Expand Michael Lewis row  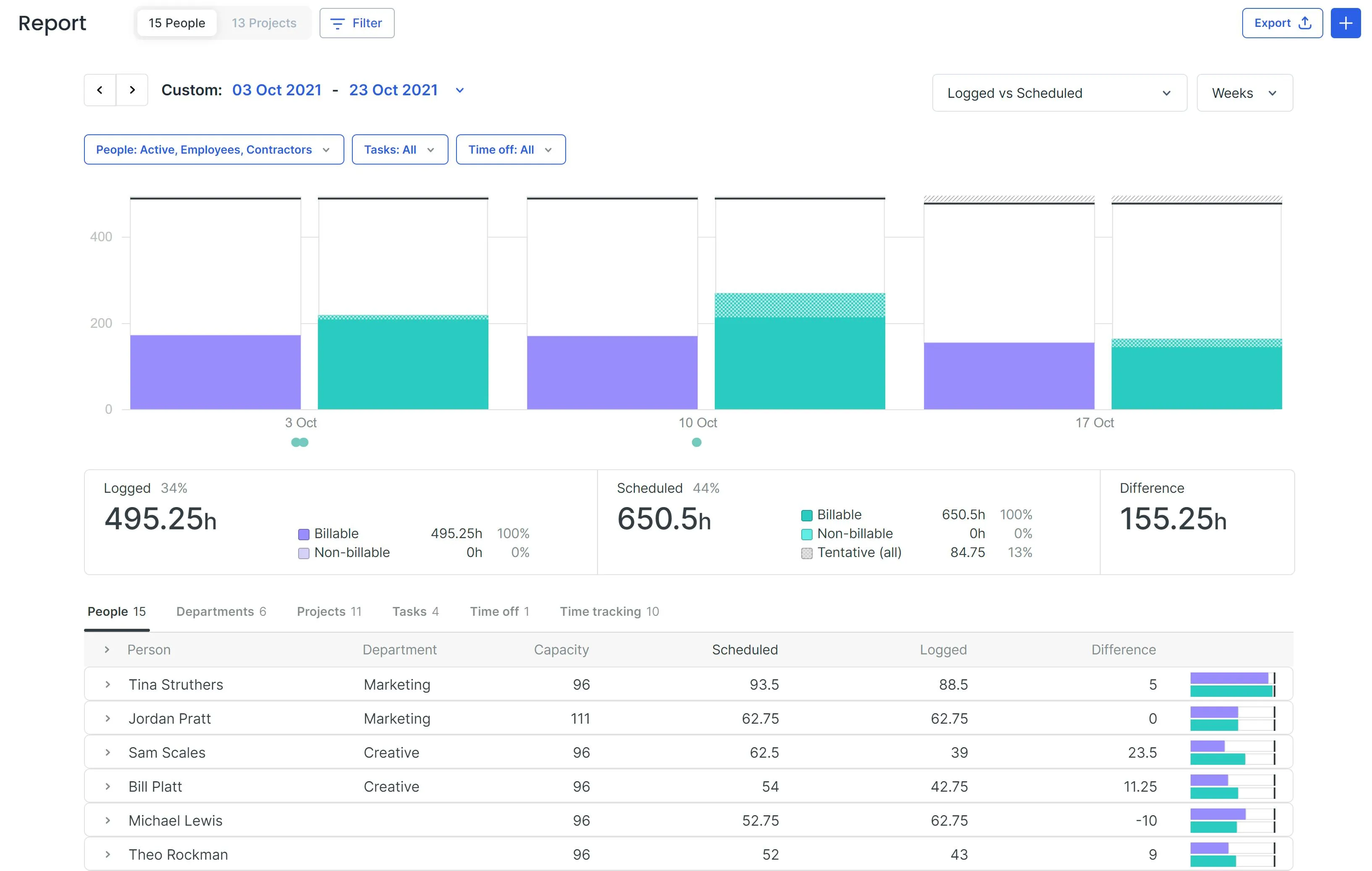[x=108, y=820]
